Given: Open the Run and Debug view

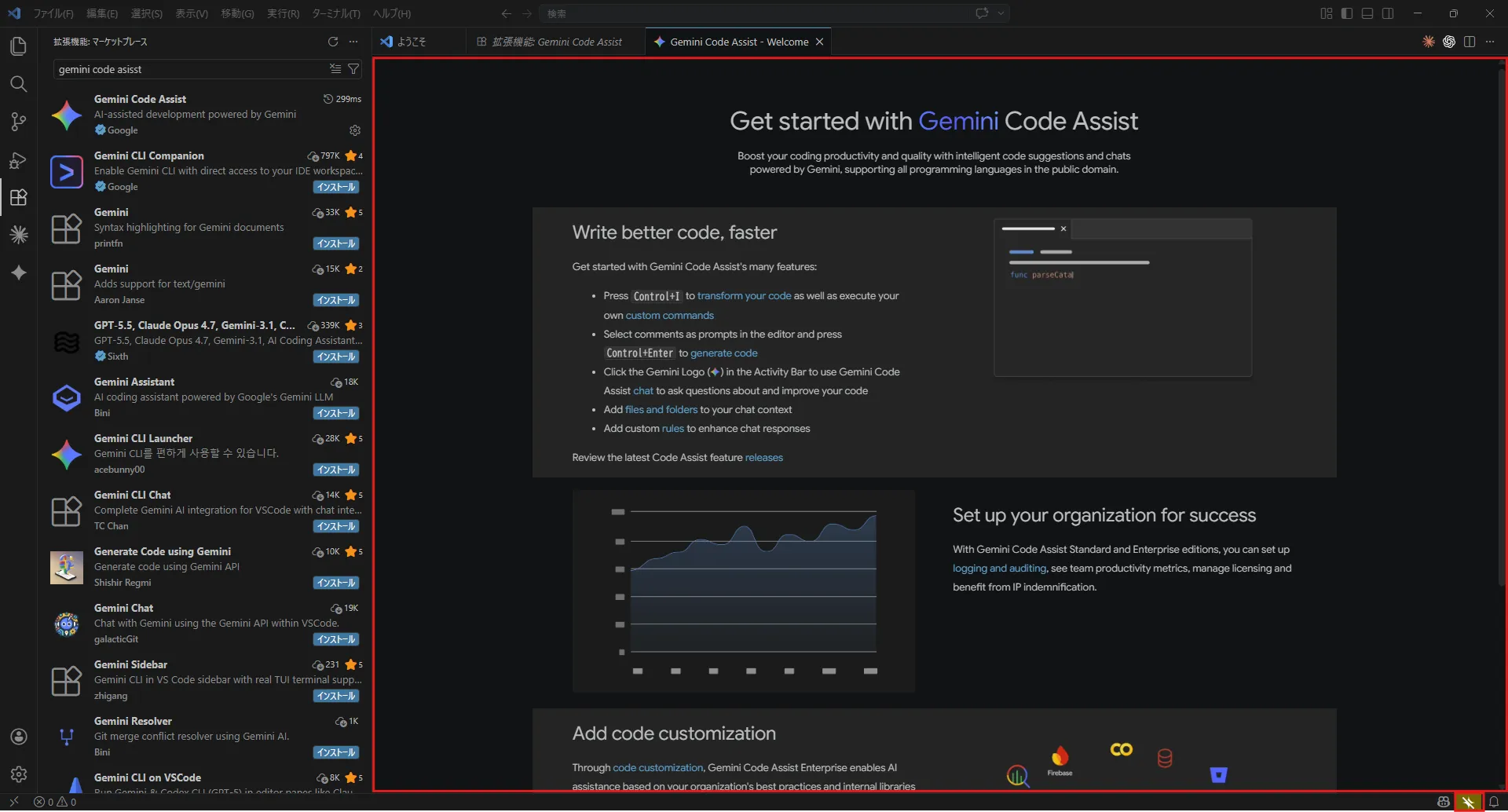Looking at the screenshot, I should [x=18, y=159].
